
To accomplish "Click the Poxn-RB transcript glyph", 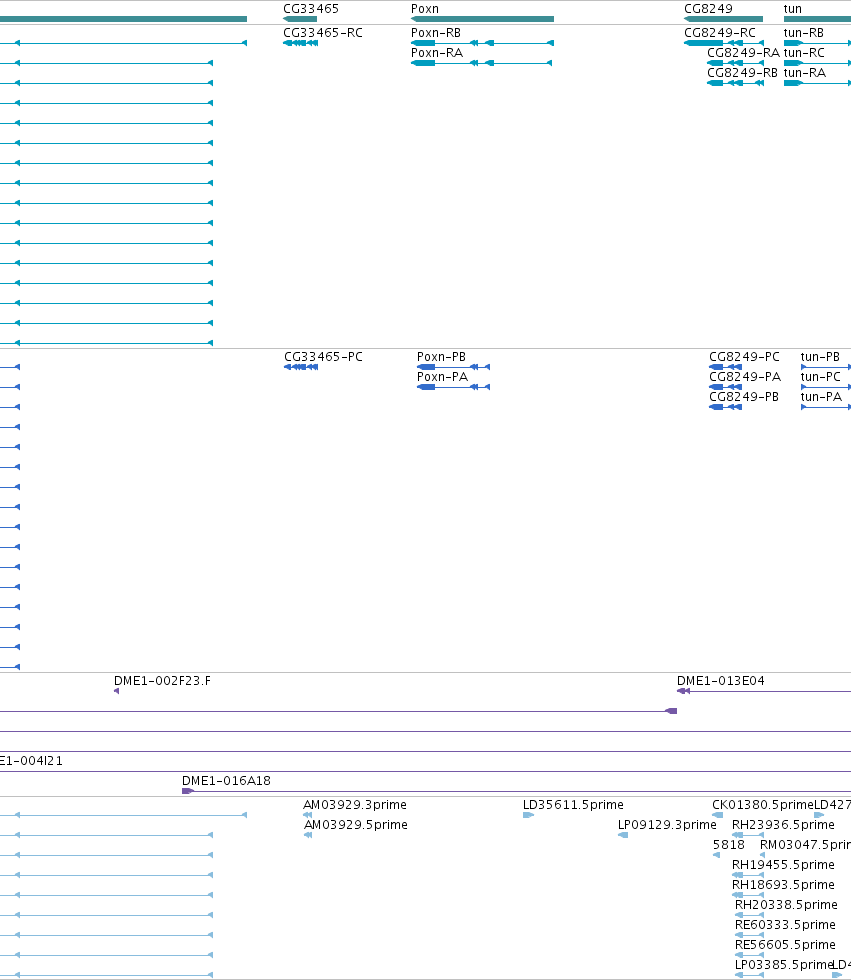I will (x=482, y=43).
